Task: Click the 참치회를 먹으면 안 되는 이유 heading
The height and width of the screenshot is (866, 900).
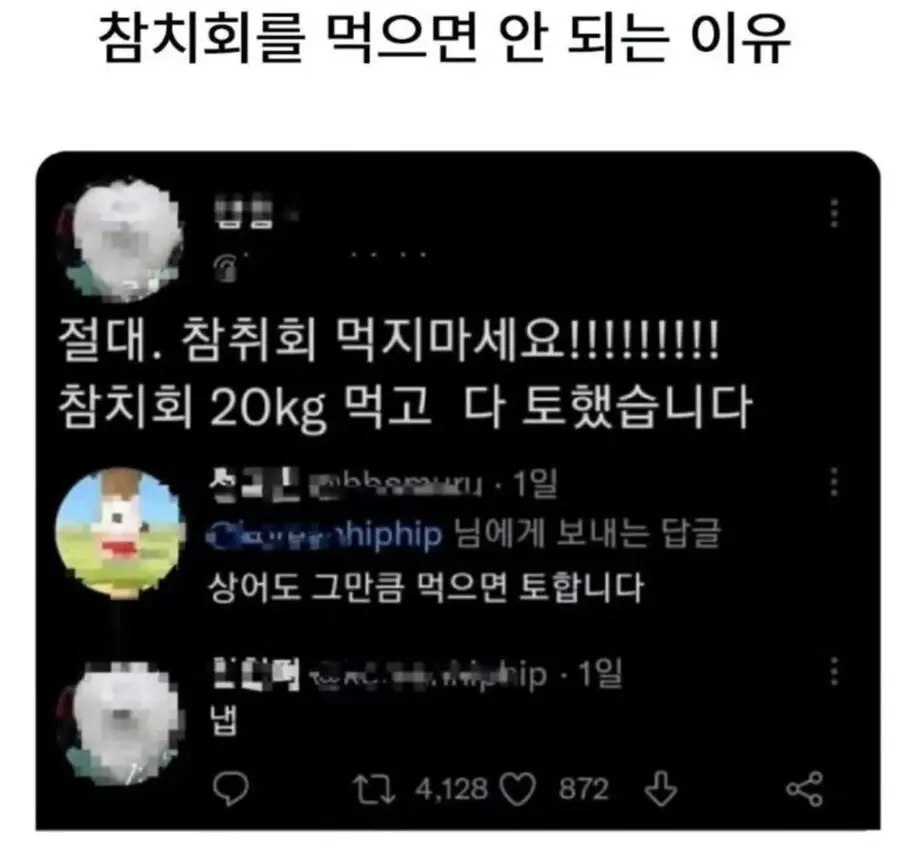Action: coord(444,38)
